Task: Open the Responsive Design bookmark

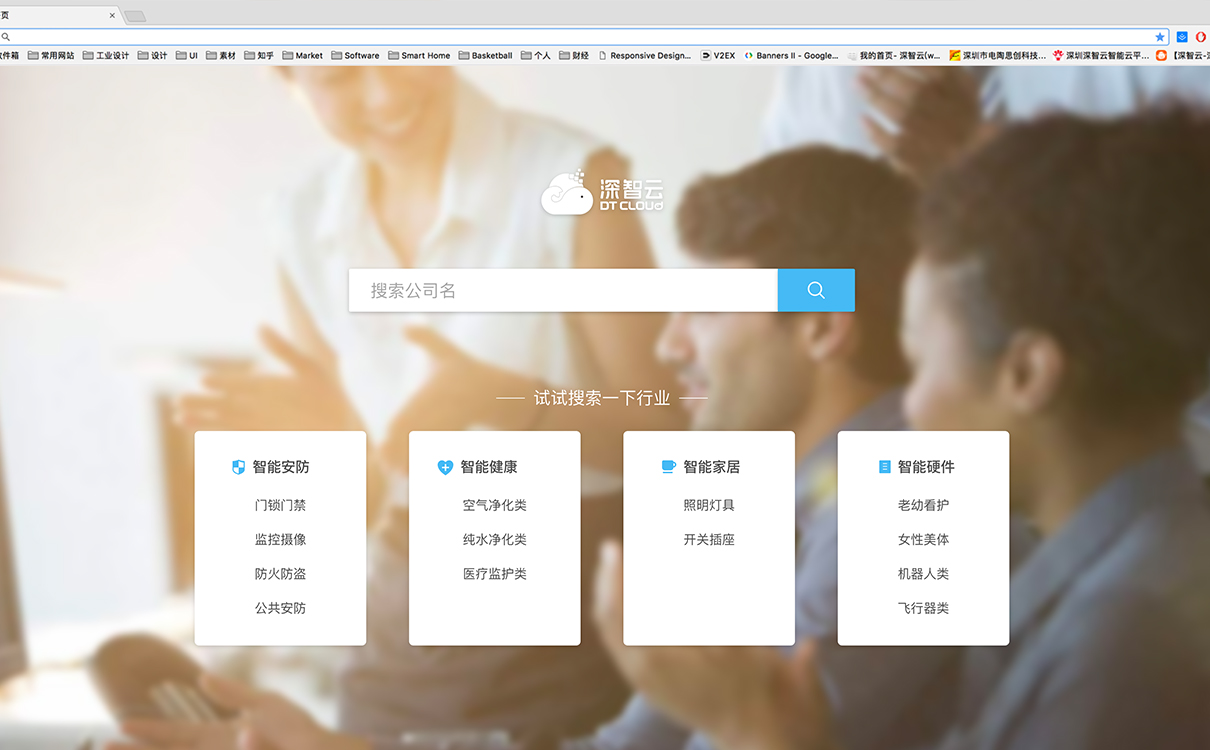Action: (645, 56)
